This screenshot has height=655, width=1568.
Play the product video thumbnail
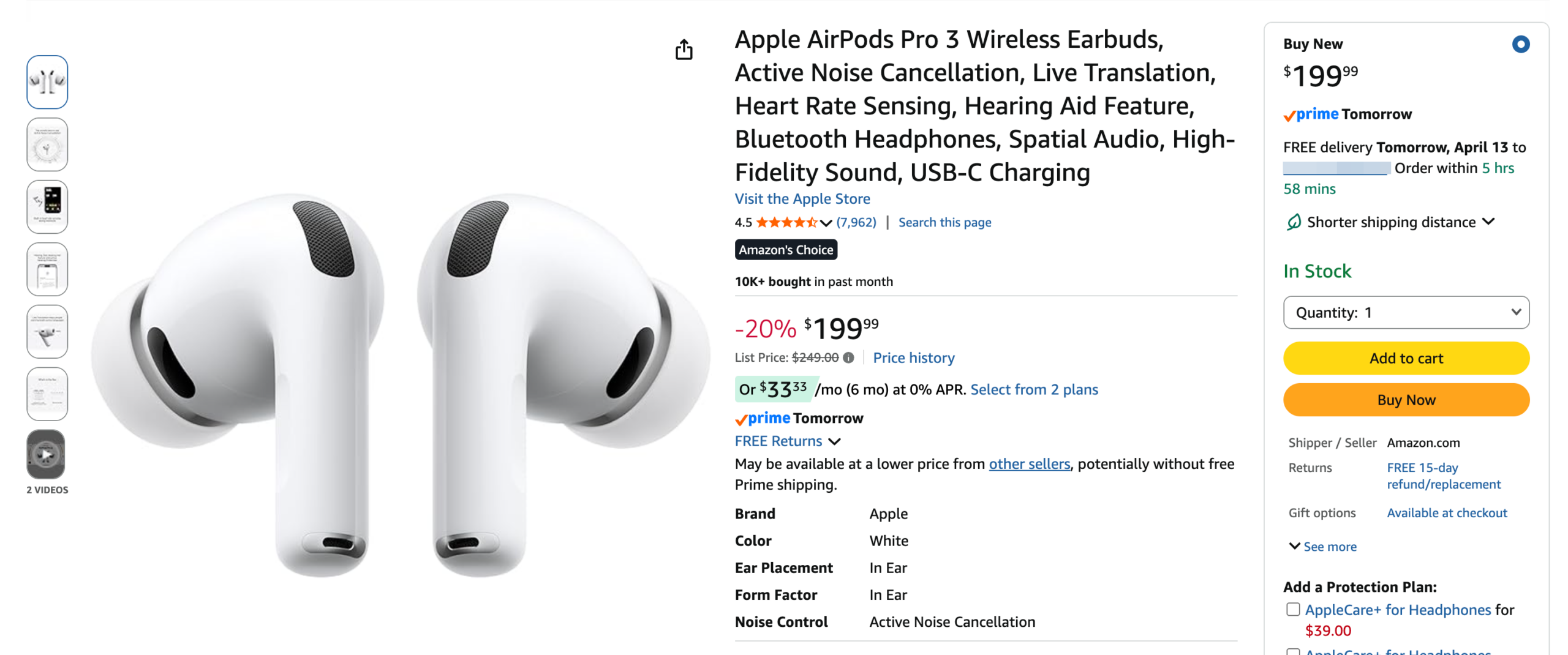[x=47, y=454]
